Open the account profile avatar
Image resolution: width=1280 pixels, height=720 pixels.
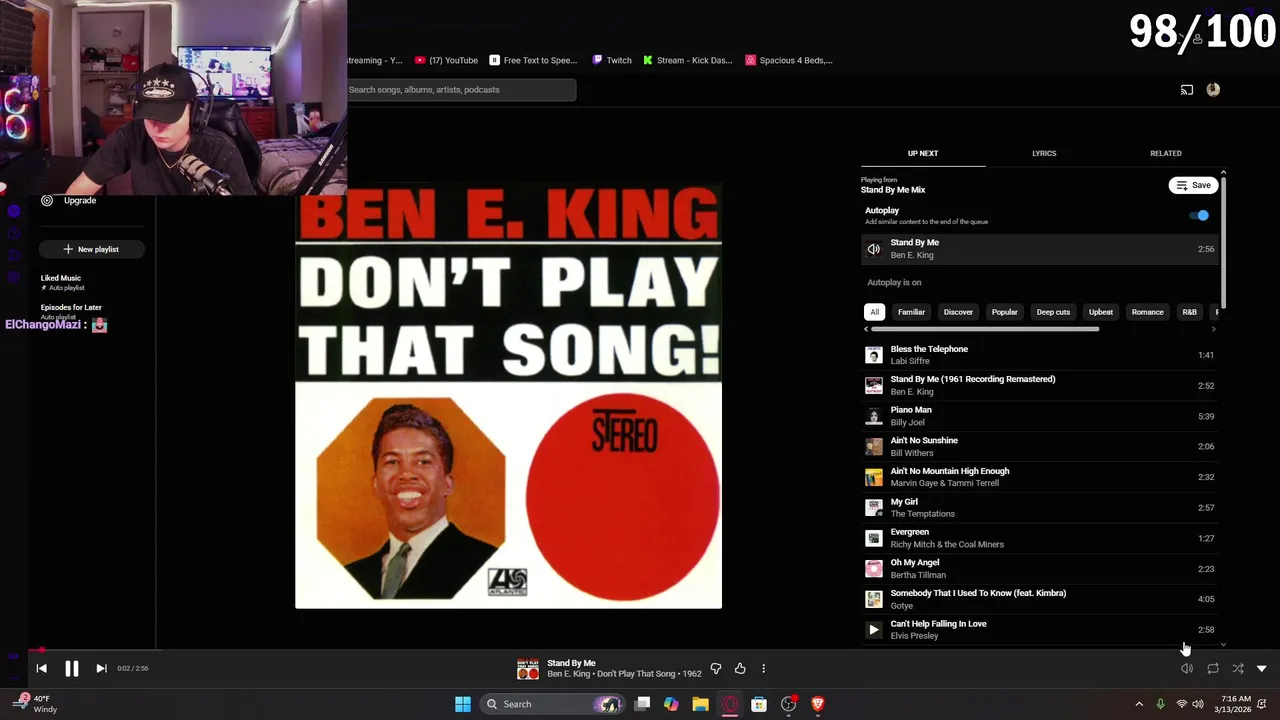tap(1213, 90)
